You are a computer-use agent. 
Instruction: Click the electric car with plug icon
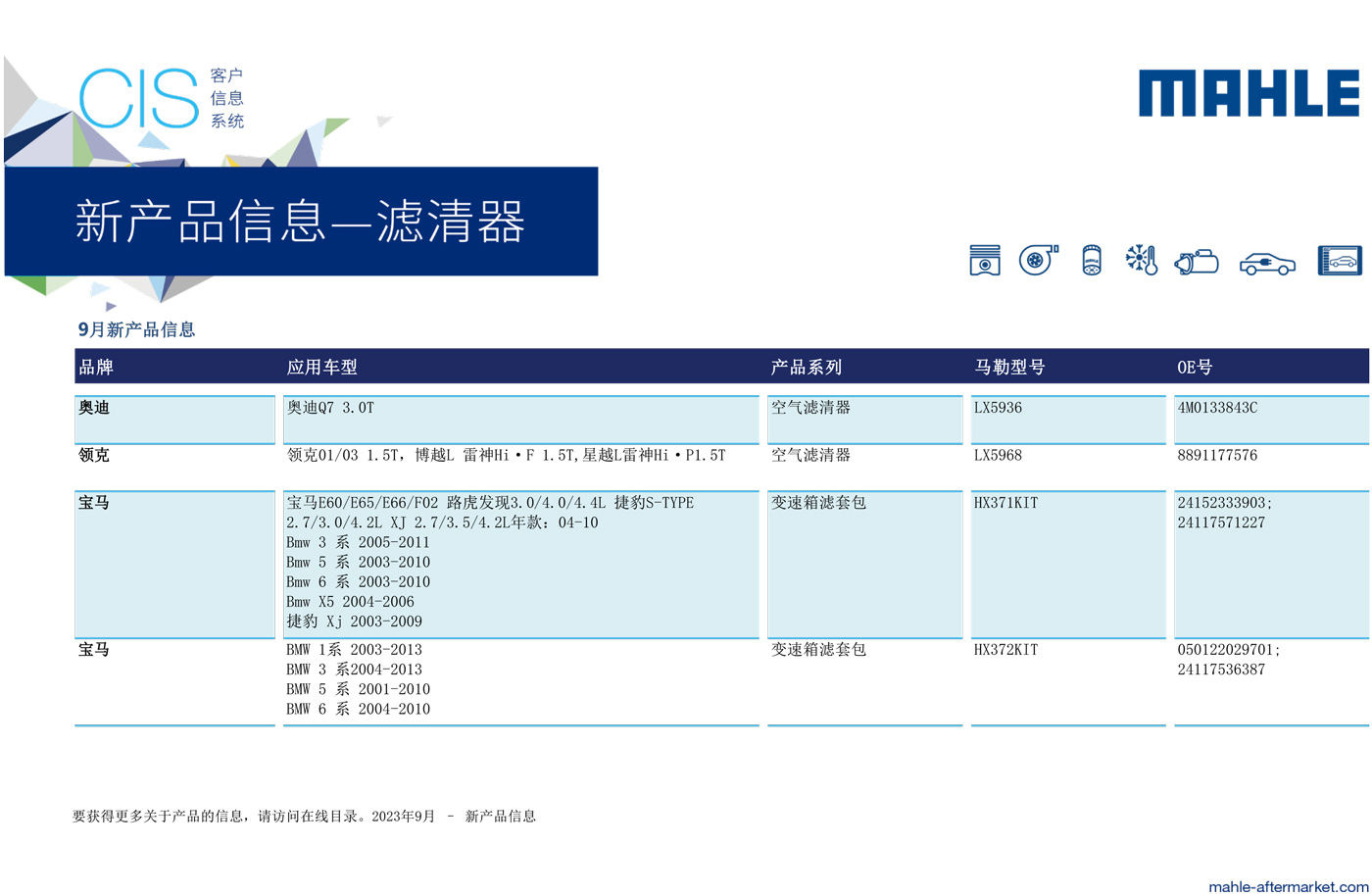click(1267, 264)
